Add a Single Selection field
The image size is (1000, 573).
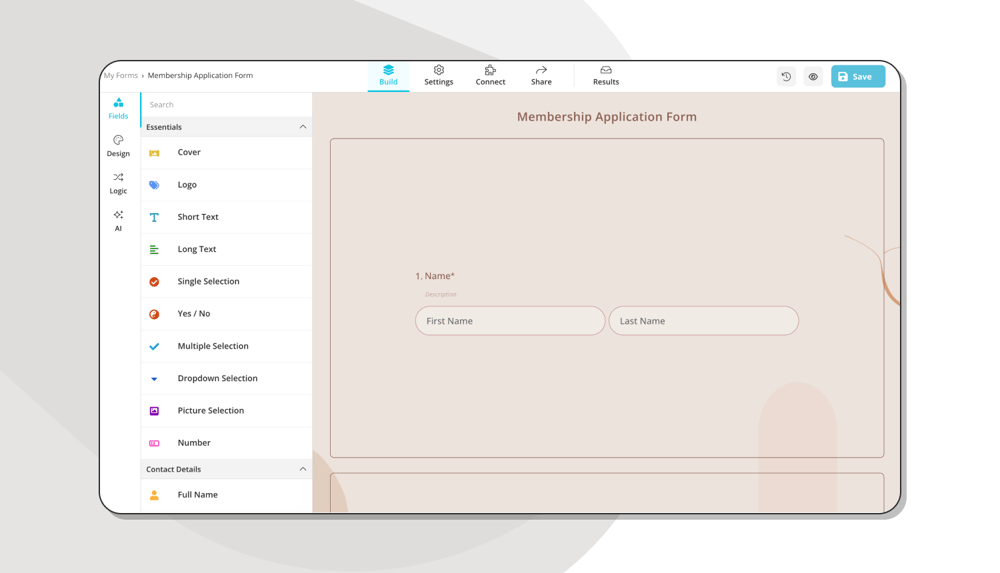(x=208, y=282)
